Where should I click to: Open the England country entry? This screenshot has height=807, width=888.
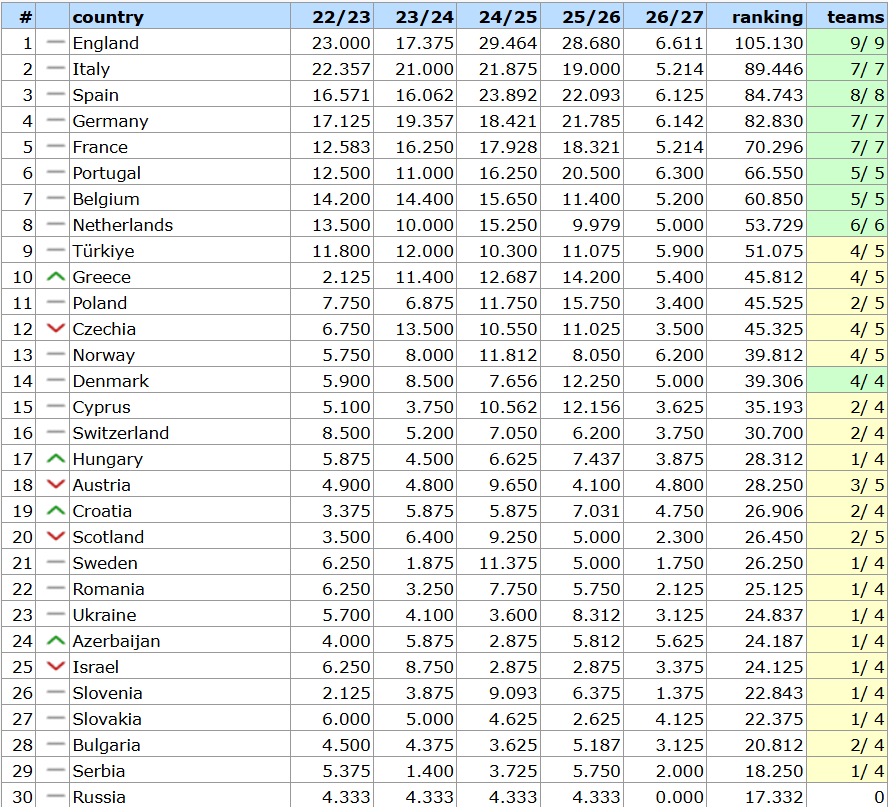pos(106,44)
